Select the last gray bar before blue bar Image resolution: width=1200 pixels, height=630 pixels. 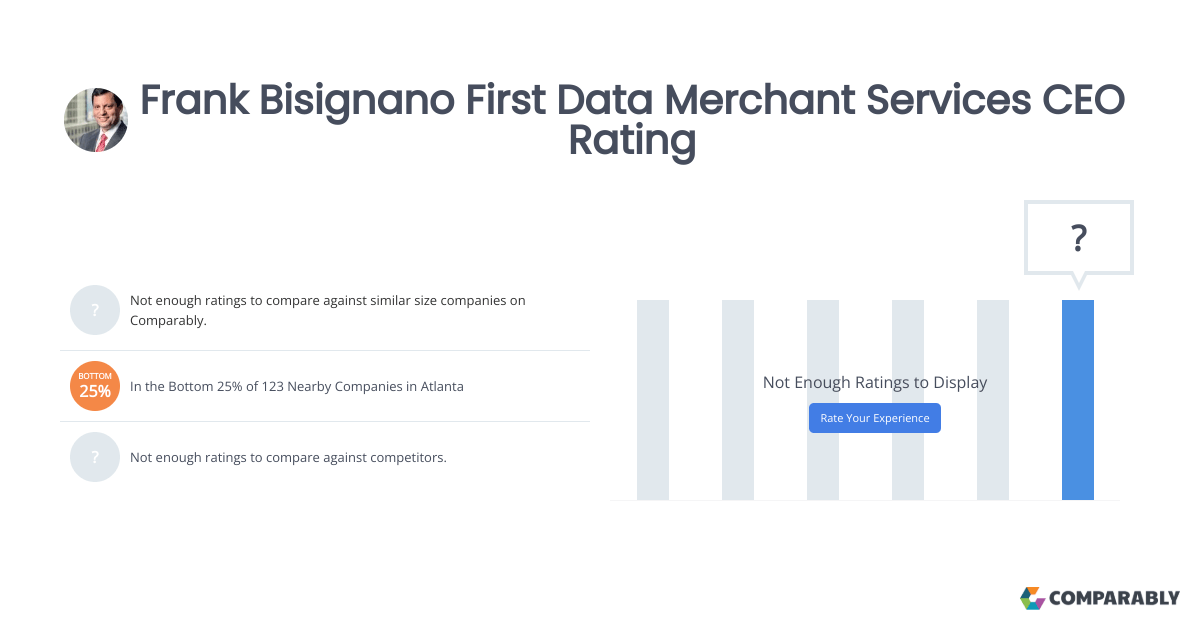[993, 398]
